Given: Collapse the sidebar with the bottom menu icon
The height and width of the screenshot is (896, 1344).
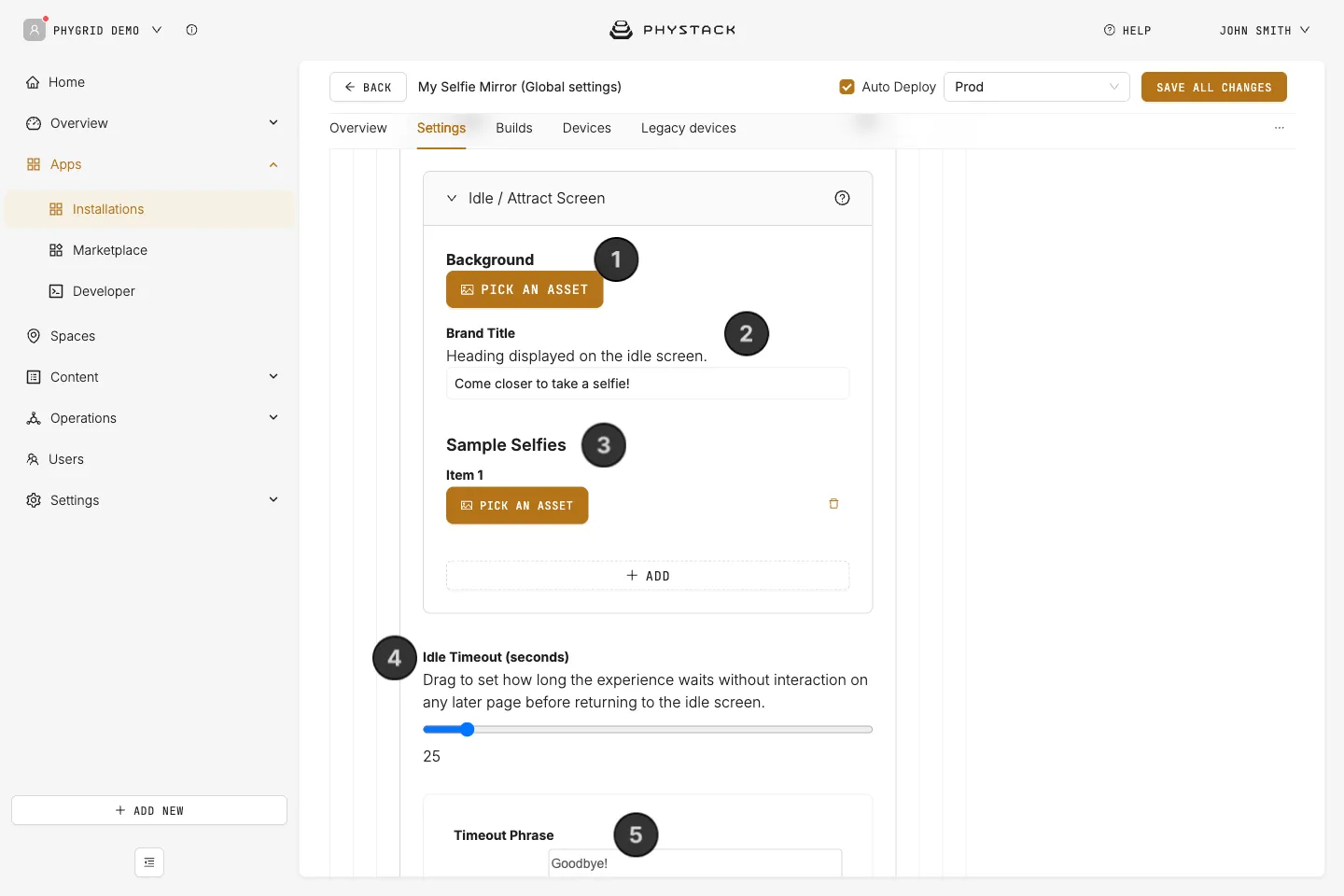Looking at the screenshot, I should pyautogui.click(x=149, y=862).
